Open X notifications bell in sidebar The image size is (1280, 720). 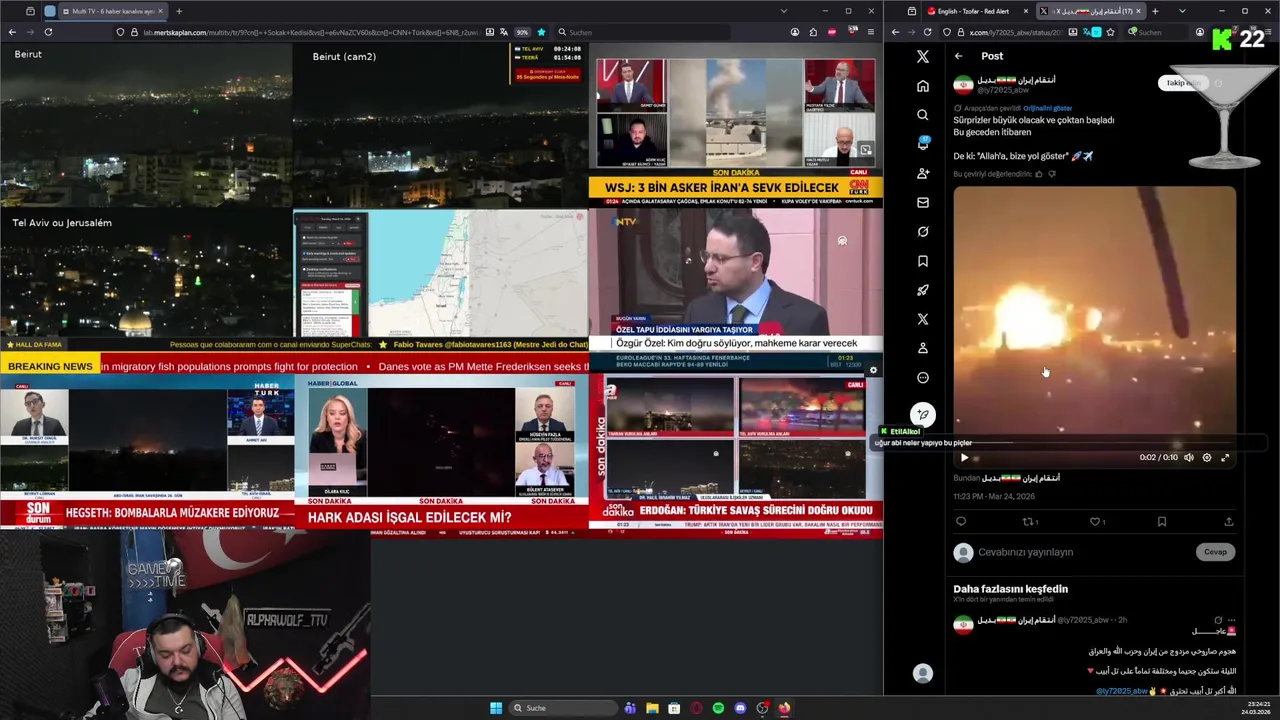pyautogui.click(x=923, y=144)
